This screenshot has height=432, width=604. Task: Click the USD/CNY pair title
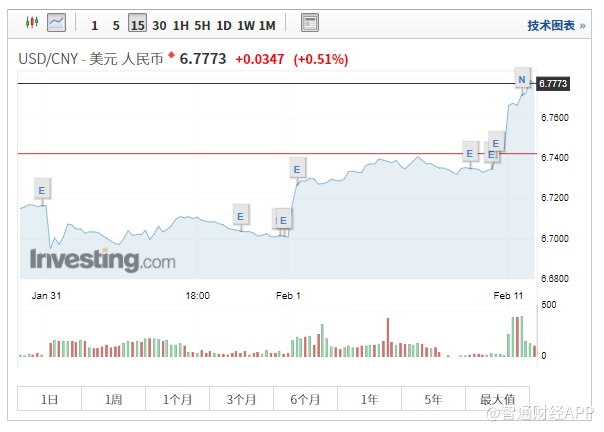tap(49, 60)
